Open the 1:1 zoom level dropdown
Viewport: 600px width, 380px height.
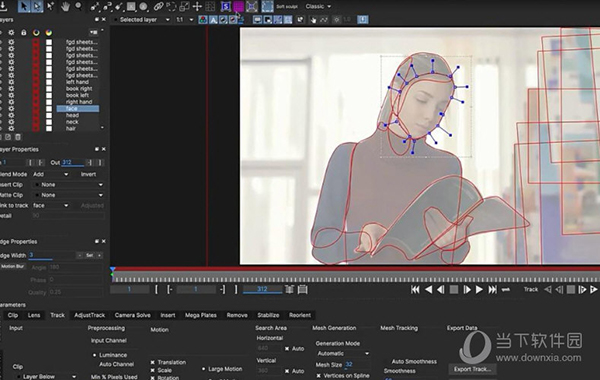(185, 20)
